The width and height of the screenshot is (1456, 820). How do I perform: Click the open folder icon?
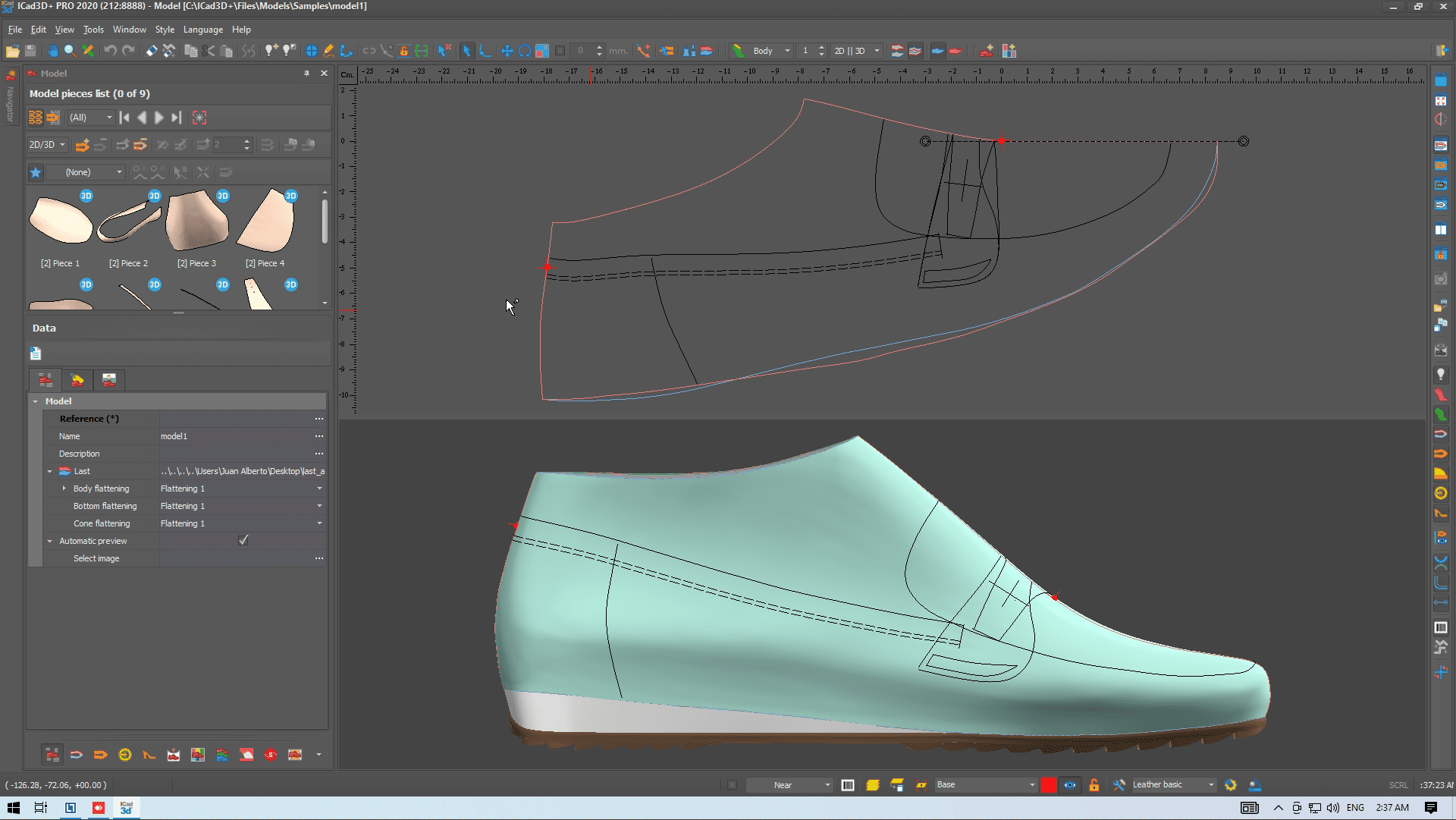pos(12,51)
